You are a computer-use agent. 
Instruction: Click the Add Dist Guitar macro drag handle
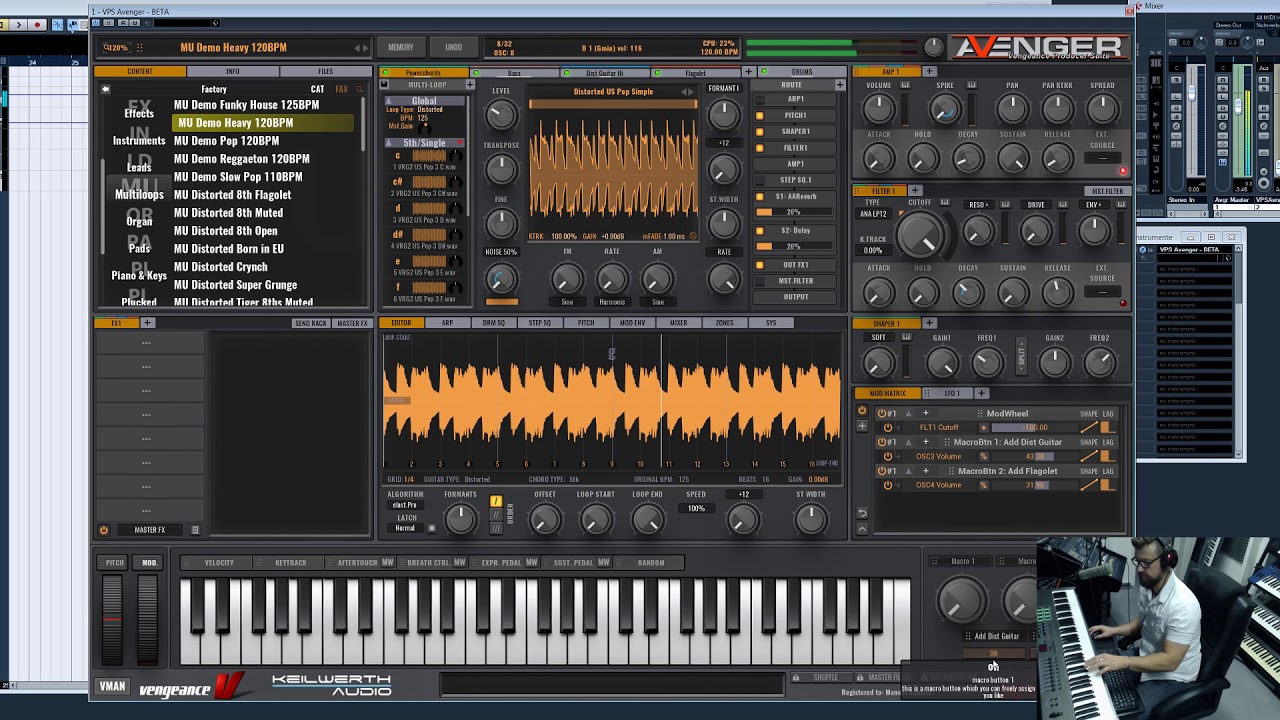coord(968,636)
